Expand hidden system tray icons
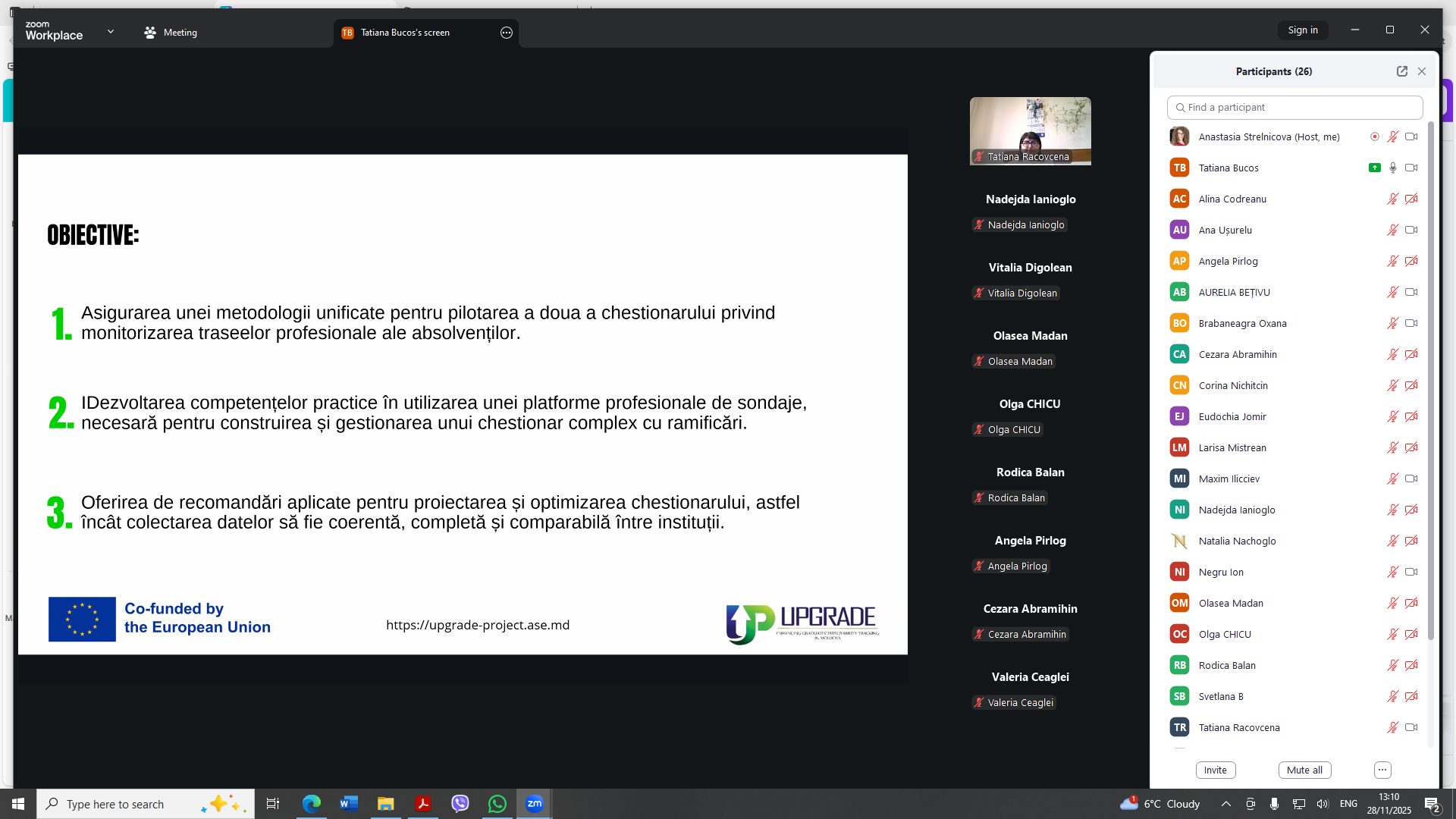Viewport: 1456px width, 819px height. 1225,804
